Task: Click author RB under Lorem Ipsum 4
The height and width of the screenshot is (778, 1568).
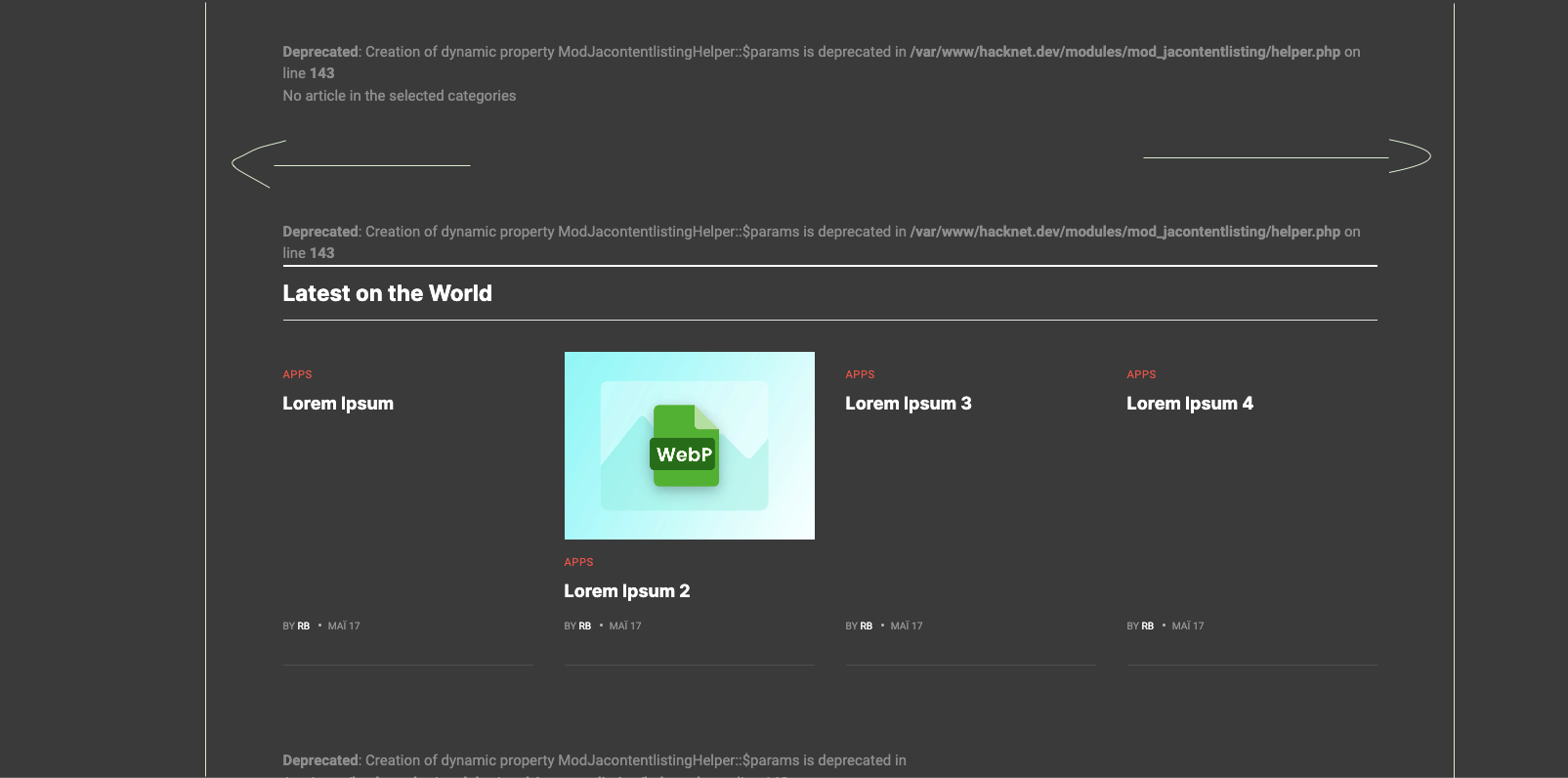Action: (1148, 627)
